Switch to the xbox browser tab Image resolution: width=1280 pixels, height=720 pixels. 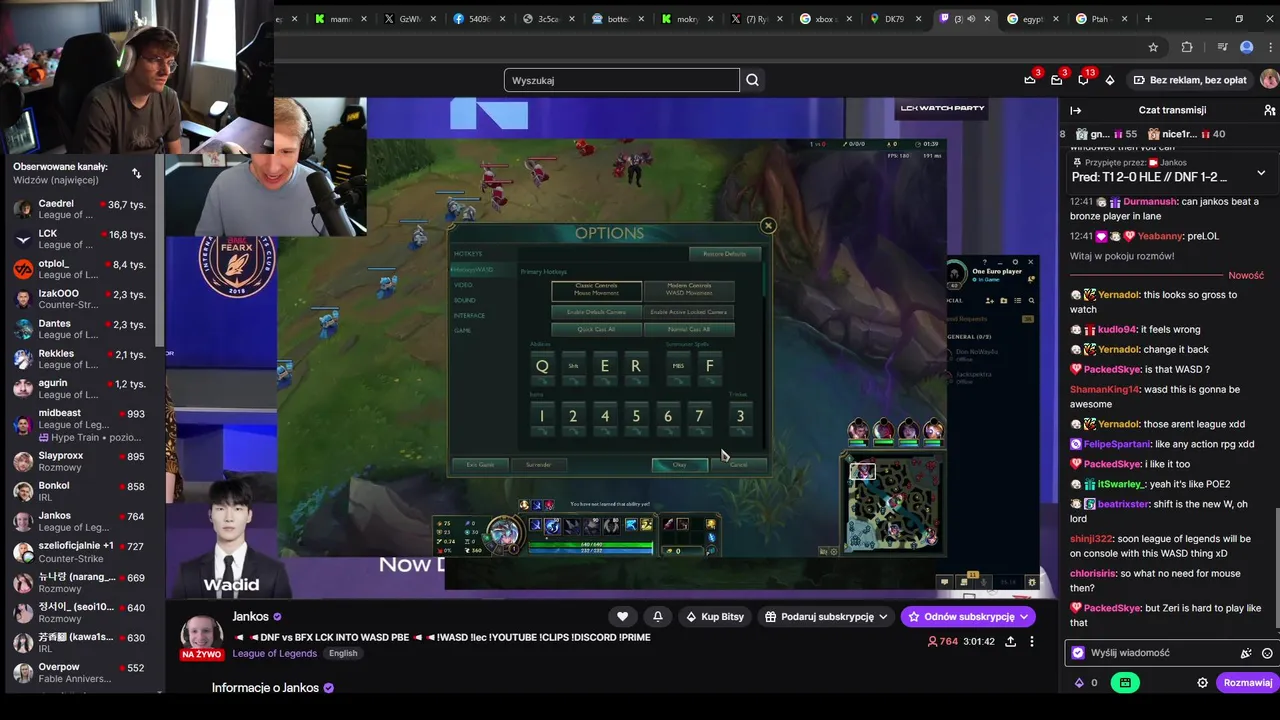click(825, 19)
